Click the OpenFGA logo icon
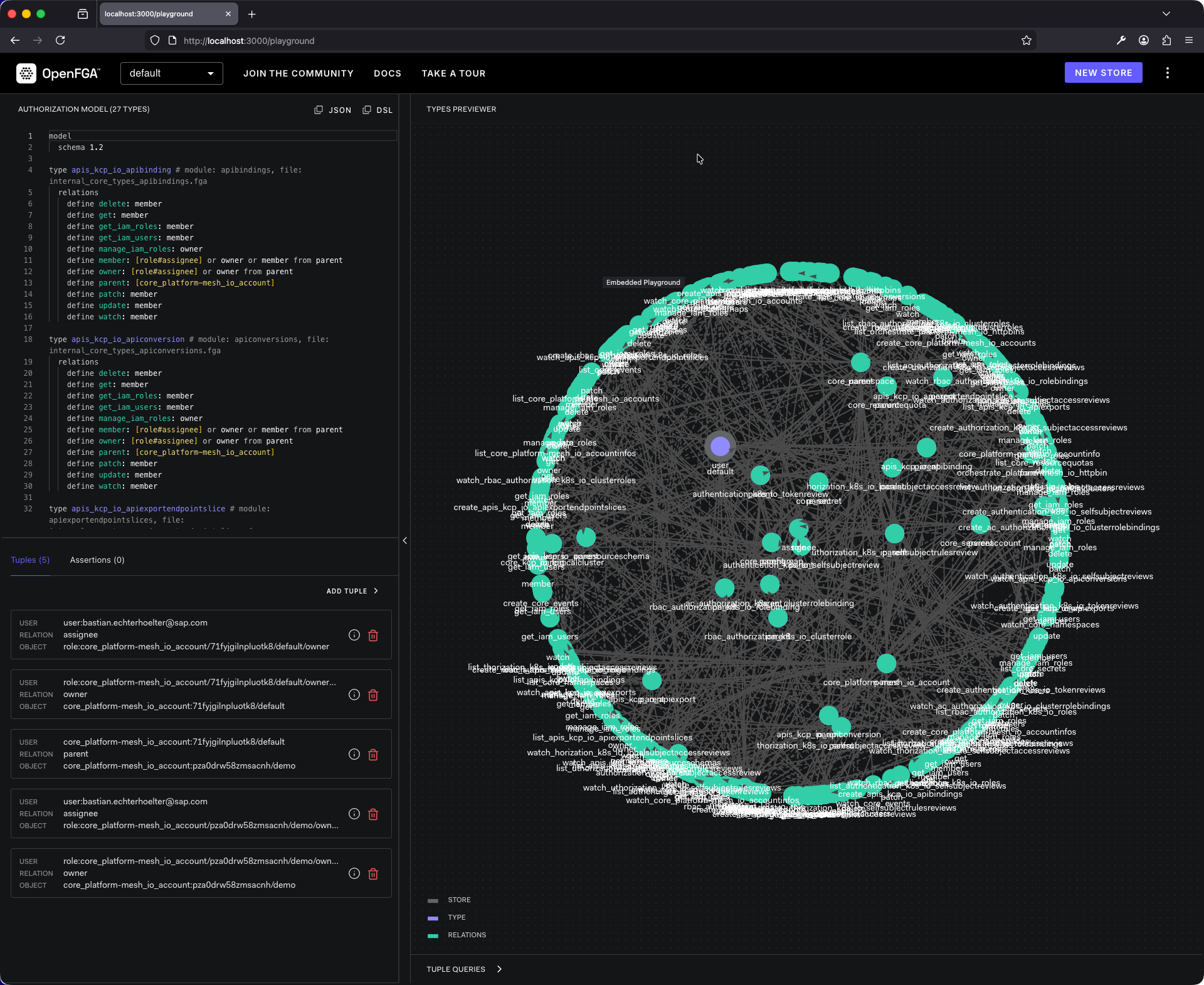This screenshot has height=985, width=1204. (x=26, y=73)
